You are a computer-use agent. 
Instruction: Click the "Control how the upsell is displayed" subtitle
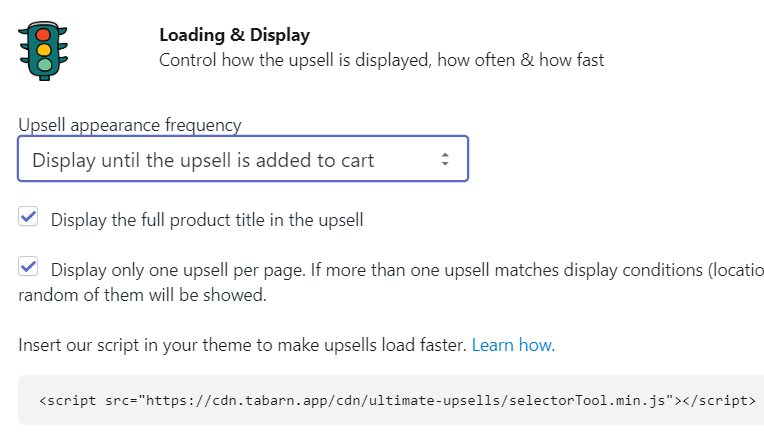(381, 60)
